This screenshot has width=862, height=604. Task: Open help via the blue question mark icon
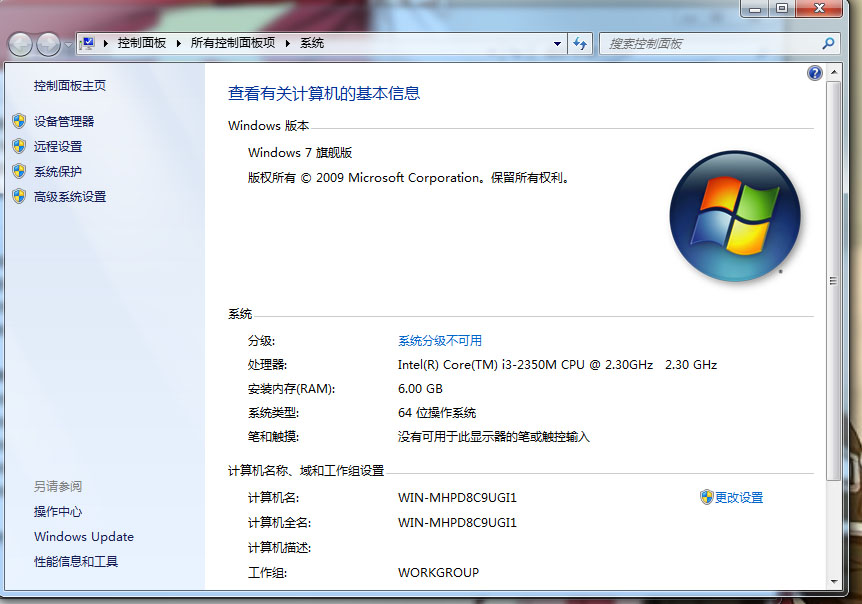pyautogui.click(x=814, y=73)
